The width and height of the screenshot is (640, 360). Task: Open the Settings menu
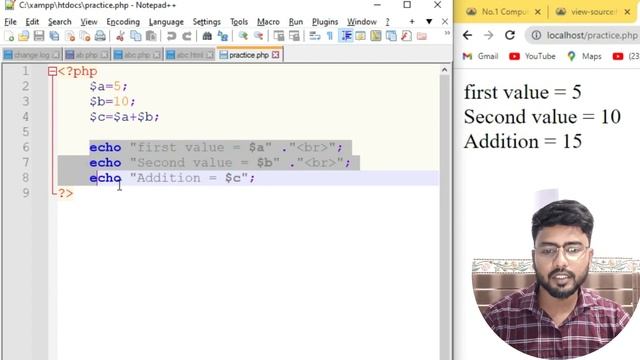point(207,22)
